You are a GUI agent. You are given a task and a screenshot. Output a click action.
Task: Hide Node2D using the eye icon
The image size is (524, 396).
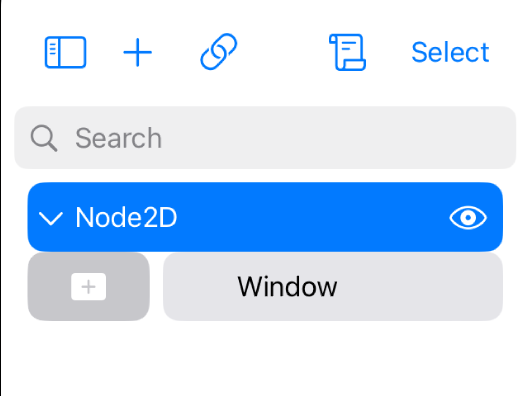(468, 218)
